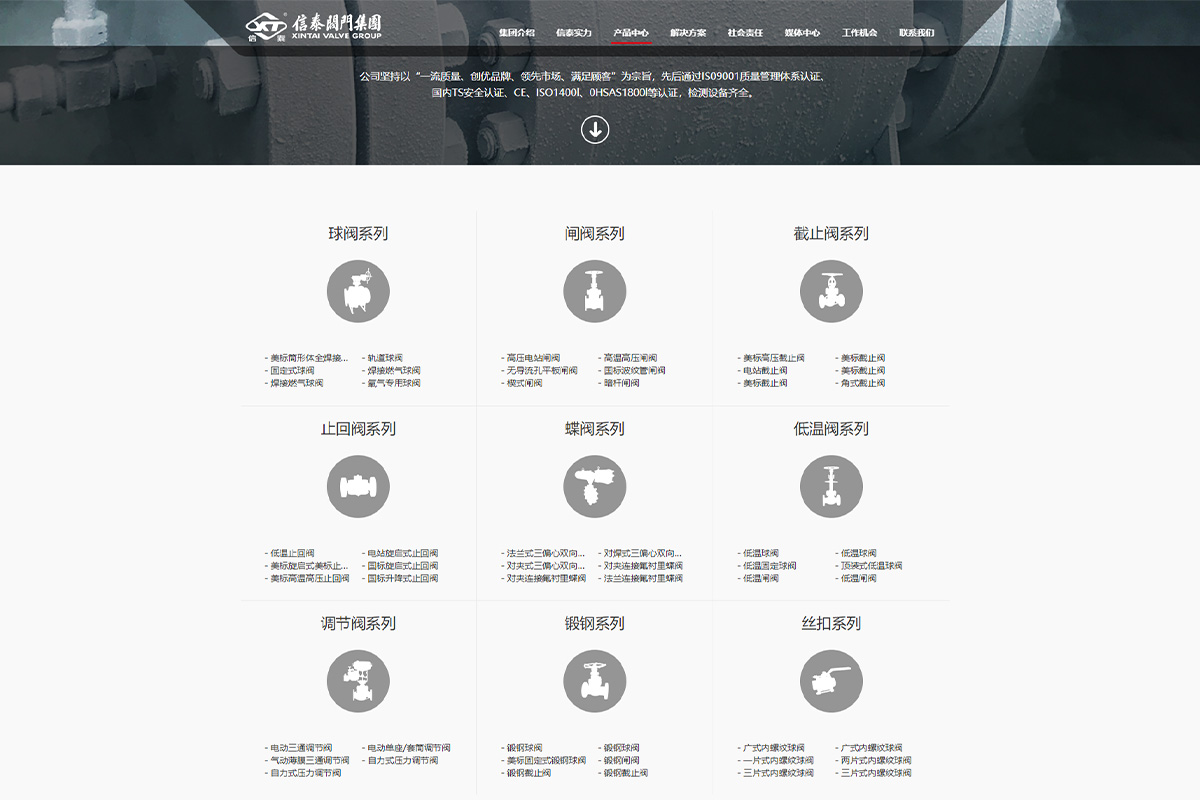This screenshot has height=800, width=1200.
Task: Click the 止回阀系列 check valve icon
Action: pos(358,486)
